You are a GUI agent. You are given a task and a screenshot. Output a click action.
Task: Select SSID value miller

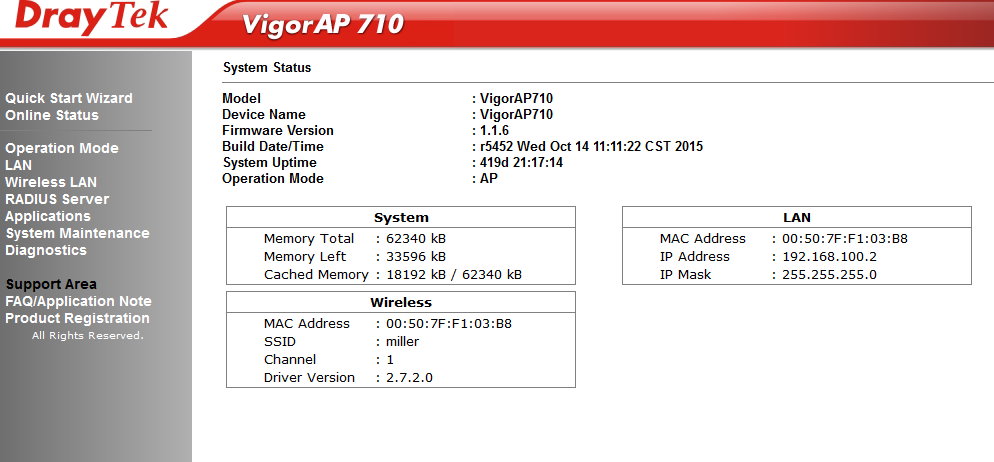403,342
